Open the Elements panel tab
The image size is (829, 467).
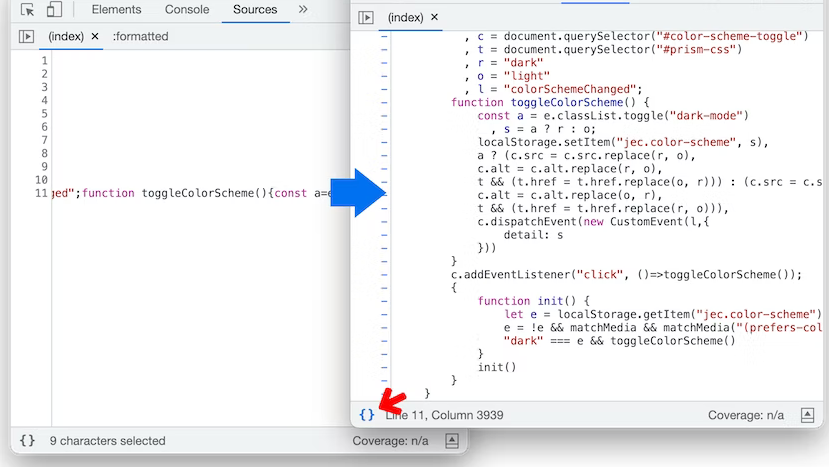click(x=116, y=10)
